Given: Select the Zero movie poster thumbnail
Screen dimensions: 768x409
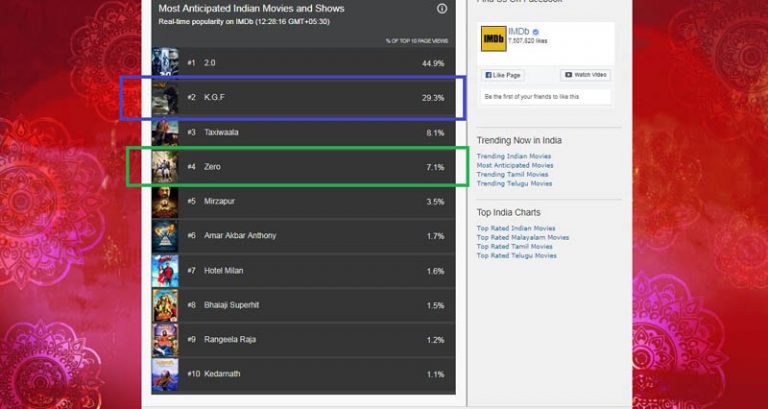Looking at the screenshot, I should click(165, 167).
